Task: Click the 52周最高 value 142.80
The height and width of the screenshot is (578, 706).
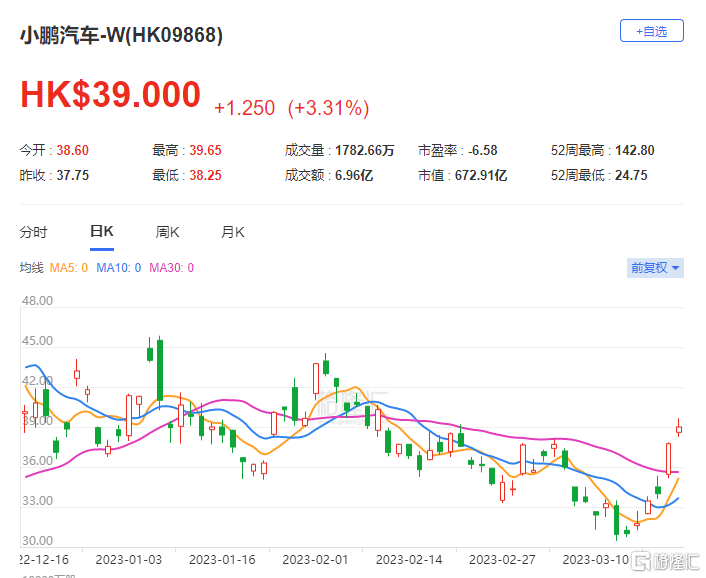Action: point(635,150)
